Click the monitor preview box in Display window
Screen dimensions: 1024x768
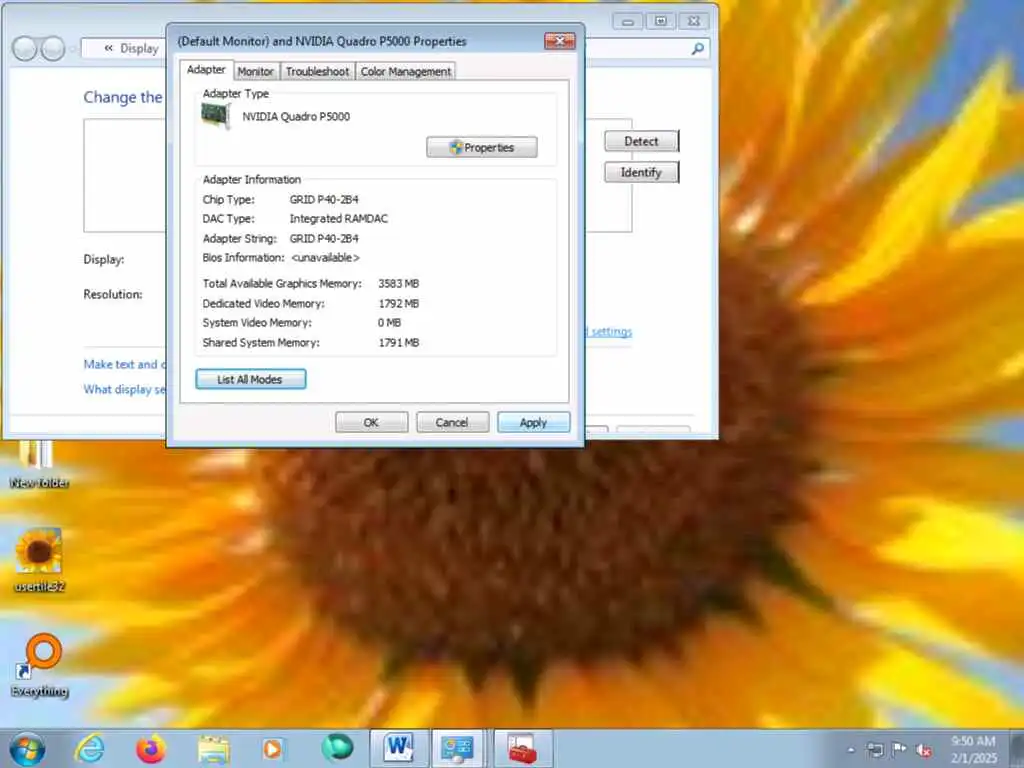(125, 175)
